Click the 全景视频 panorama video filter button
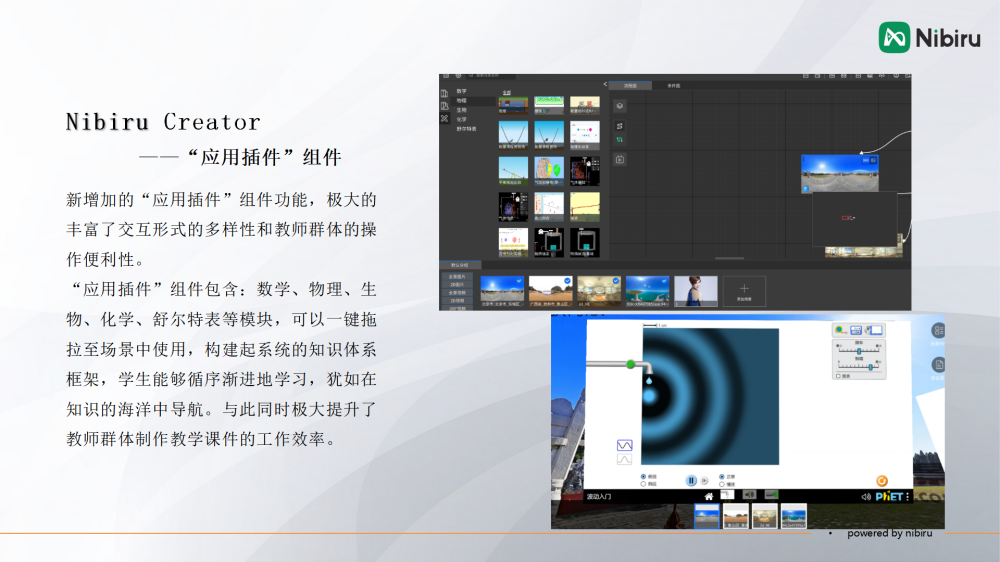Viewport: 1000px width, 562px height. point(457,293)
